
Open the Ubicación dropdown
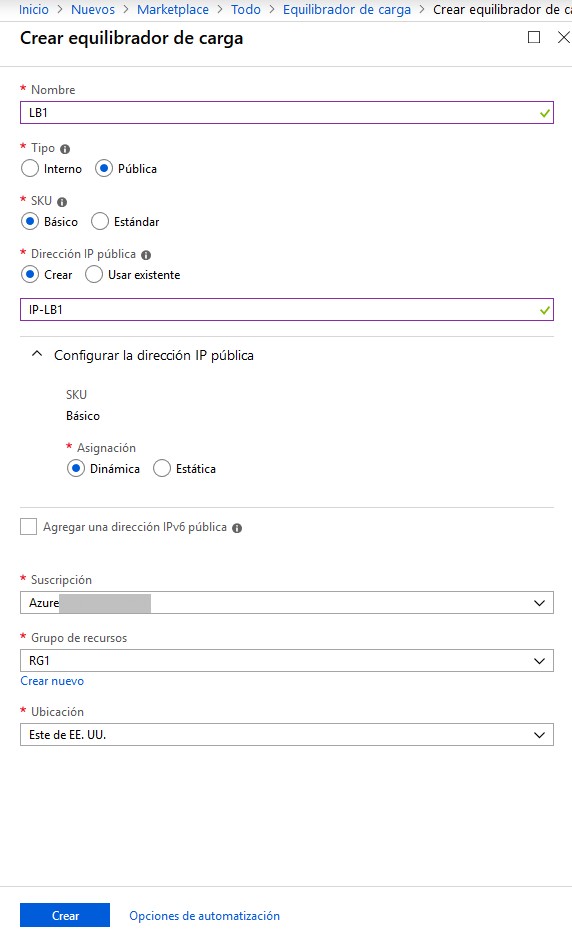click(x=287, y=735)
